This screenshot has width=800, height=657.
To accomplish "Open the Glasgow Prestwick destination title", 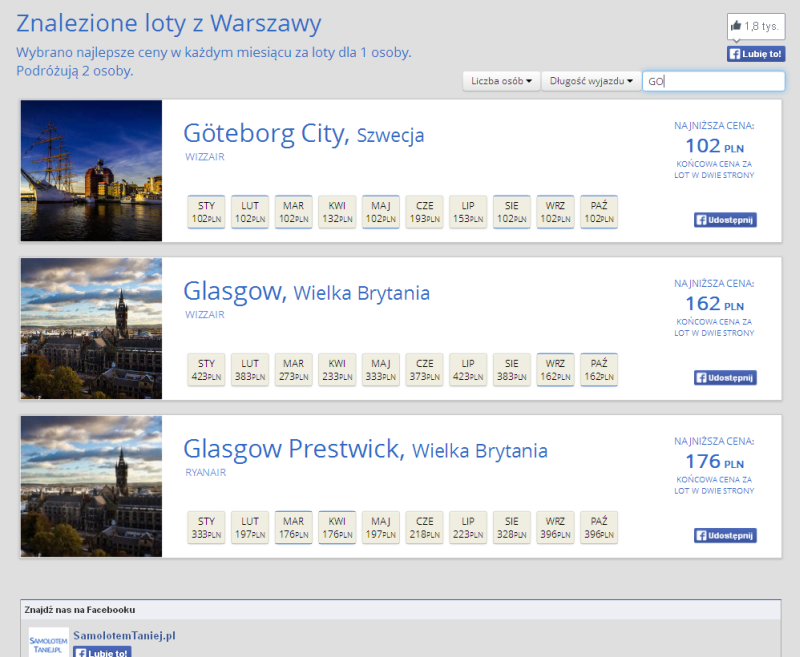I will (x=365, y=449).
